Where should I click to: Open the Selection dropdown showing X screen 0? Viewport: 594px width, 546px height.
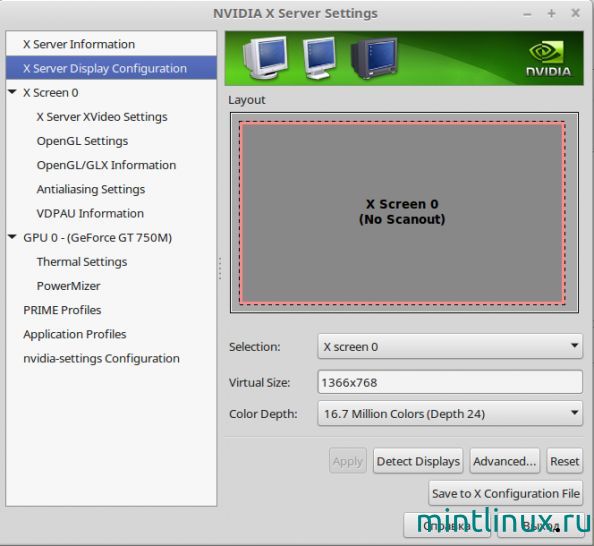(450, 346)
